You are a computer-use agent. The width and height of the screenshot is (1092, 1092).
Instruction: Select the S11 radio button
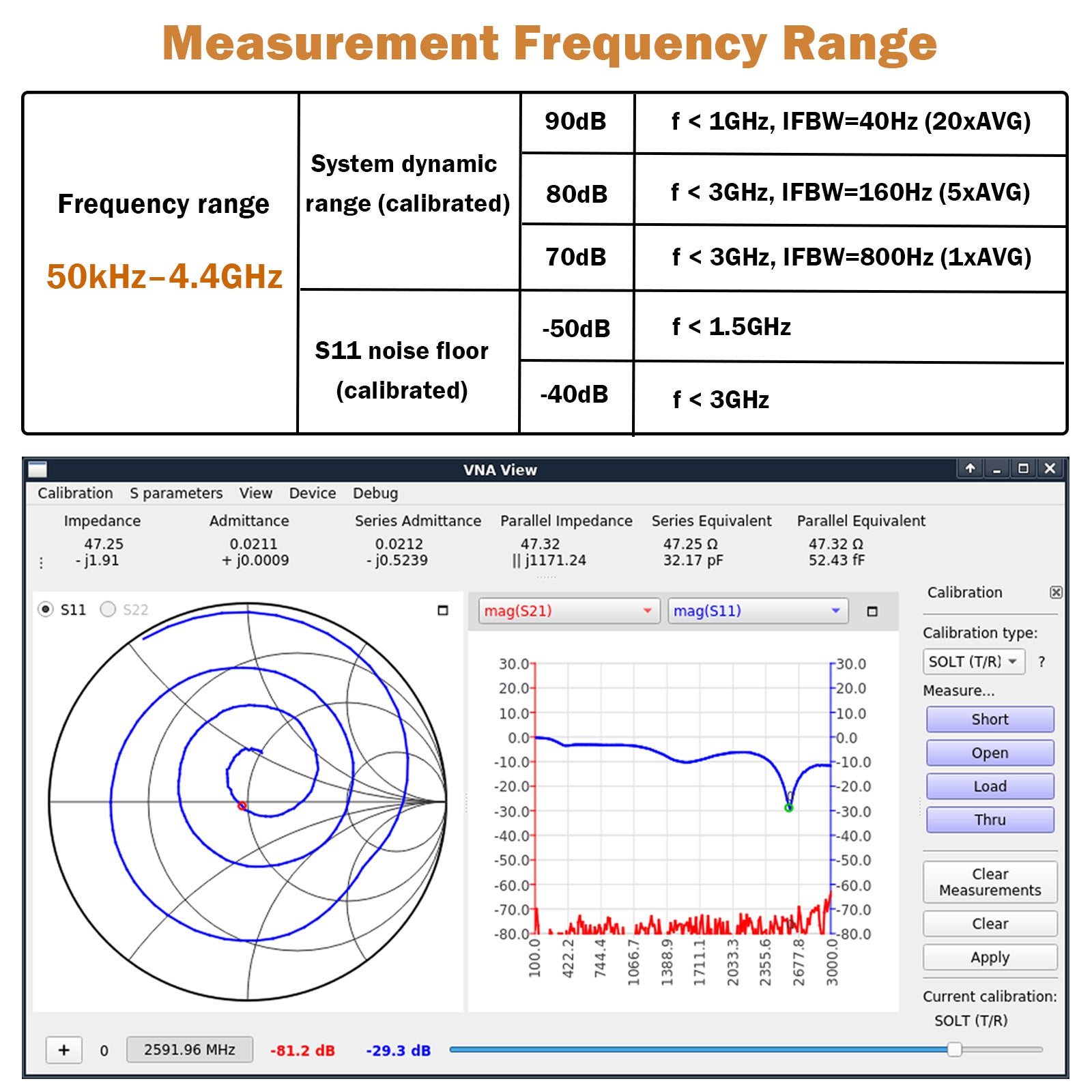[46, 609]
